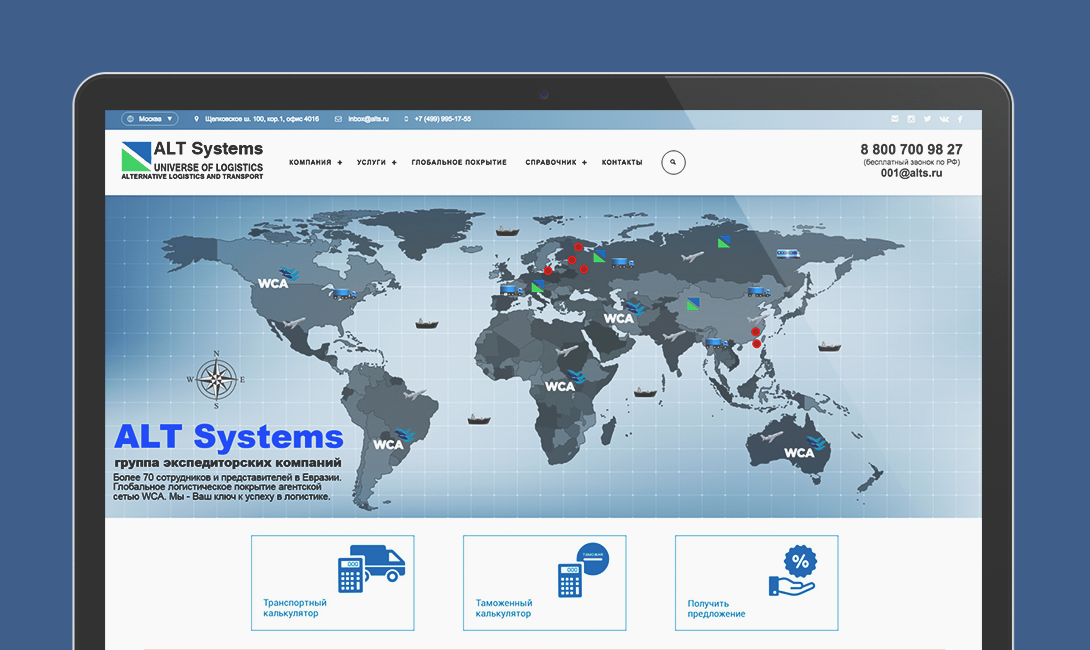The width and height of the screenshot is (1090, 650).
Task: Click the ship icon in the Indian Ocean
Action: click(x=644, y=393)
